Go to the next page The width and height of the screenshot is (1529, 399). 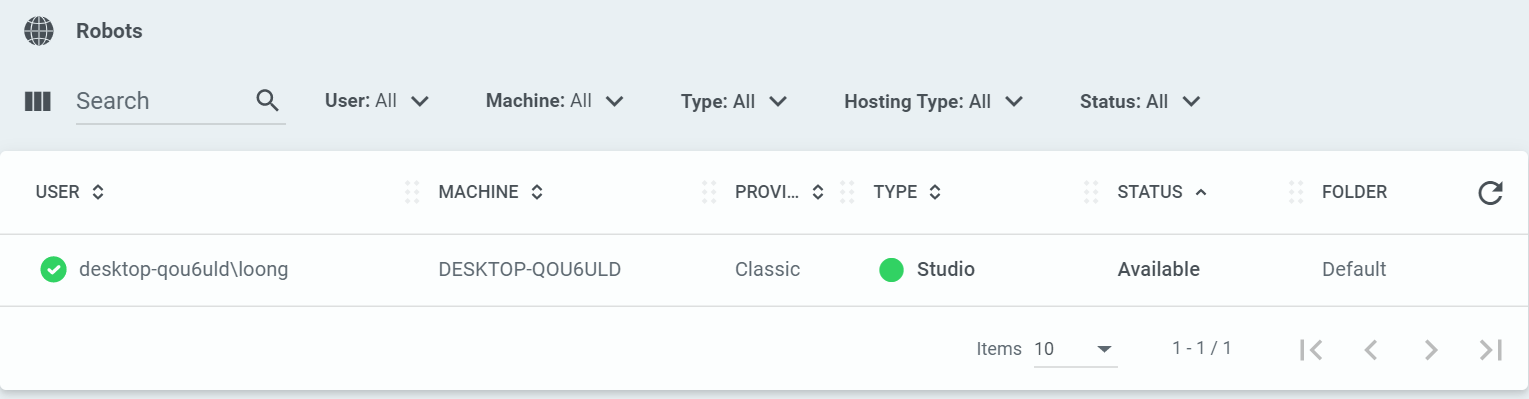[1431, 349]
